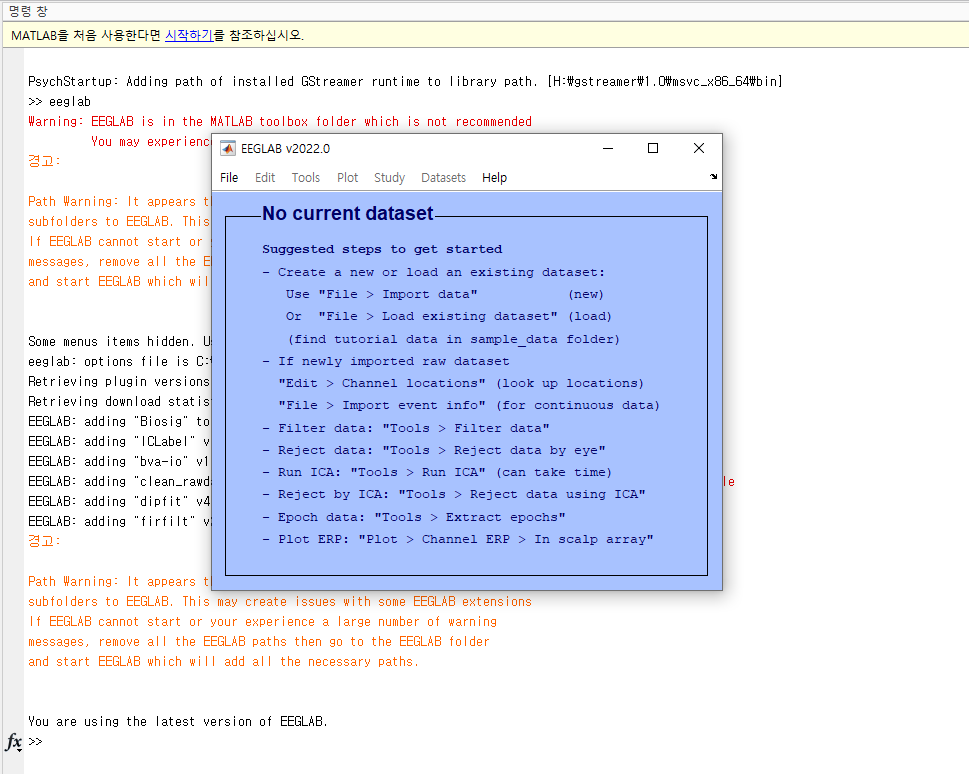This screenshot has height=774, width=969.
Task: Open the Datasets menu in EEGLAB
Action: click(x=443, y=177)
